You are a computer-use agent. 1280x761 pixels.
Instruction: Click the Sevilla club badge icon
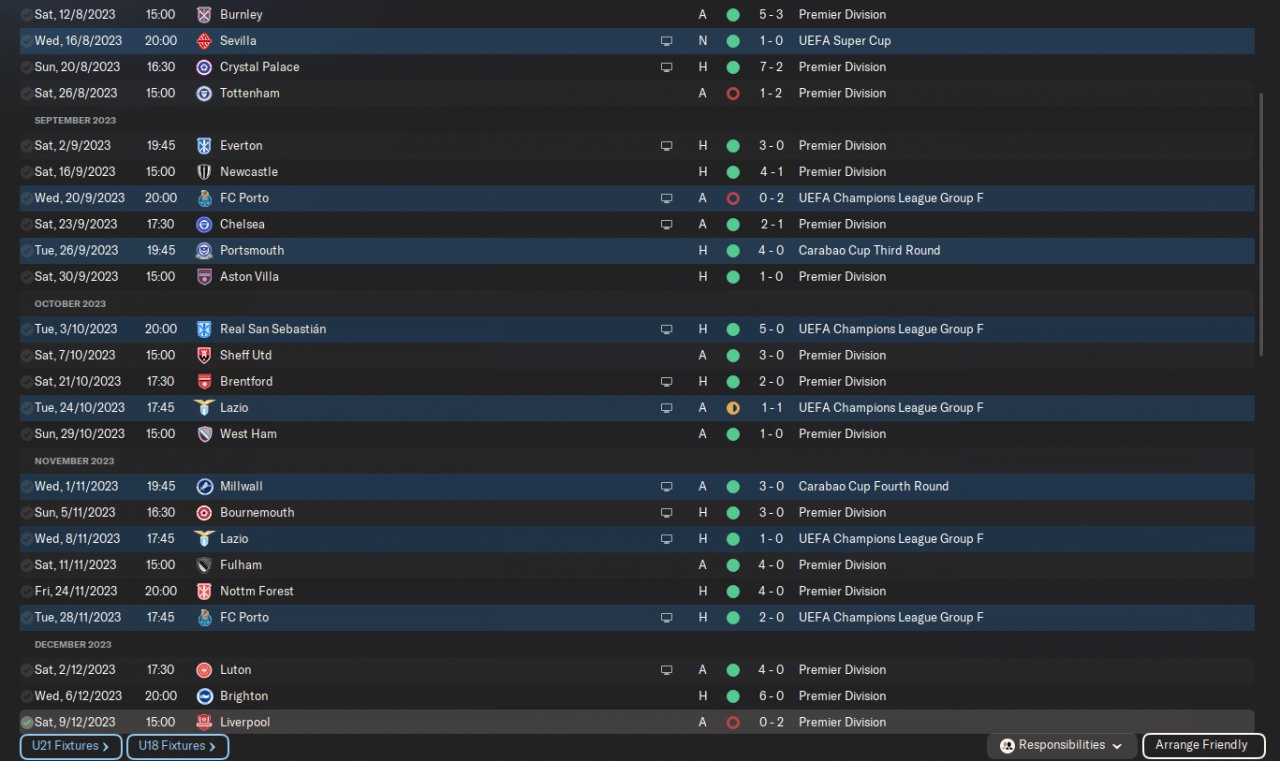pos(204,41)
